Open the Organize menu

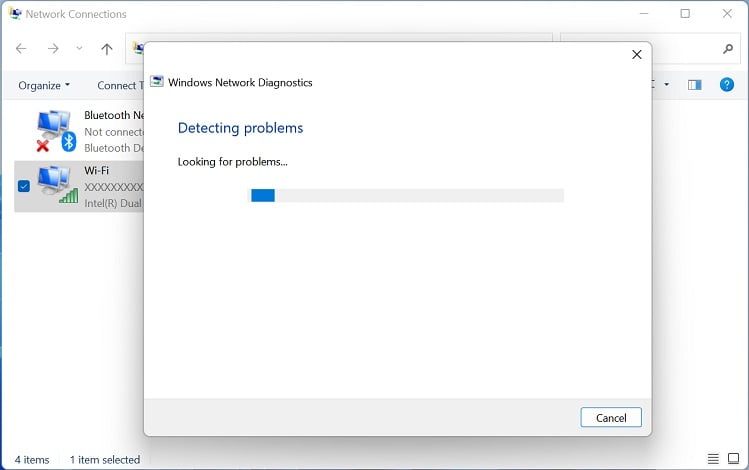tap(44, 85)
